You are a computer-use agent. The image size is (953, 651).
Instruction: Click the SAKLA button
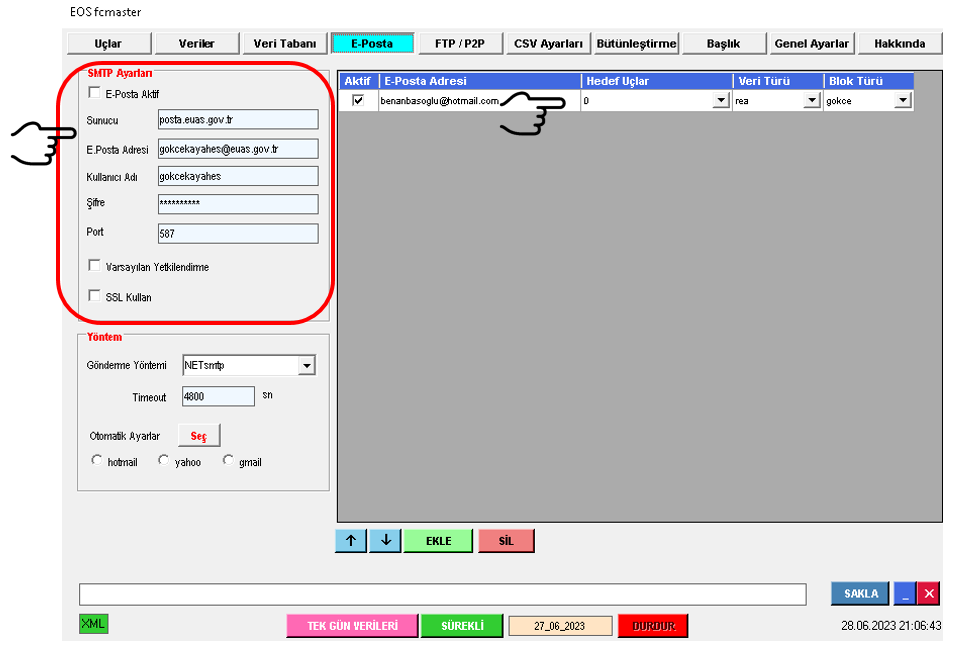[x=860, y=593]
